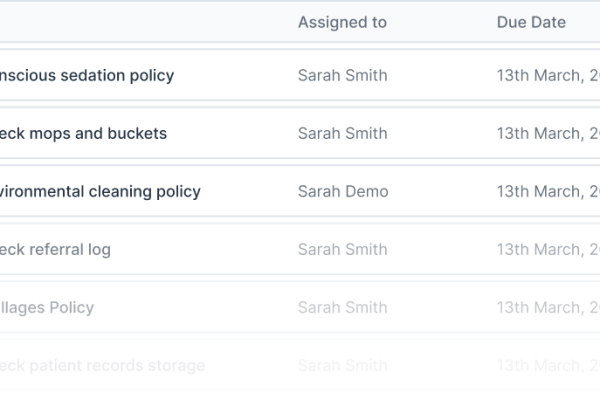The height and width of the screenshot is (400, 600).
Task: Select the due date for the referral log
Action: (x=548, y=250)
